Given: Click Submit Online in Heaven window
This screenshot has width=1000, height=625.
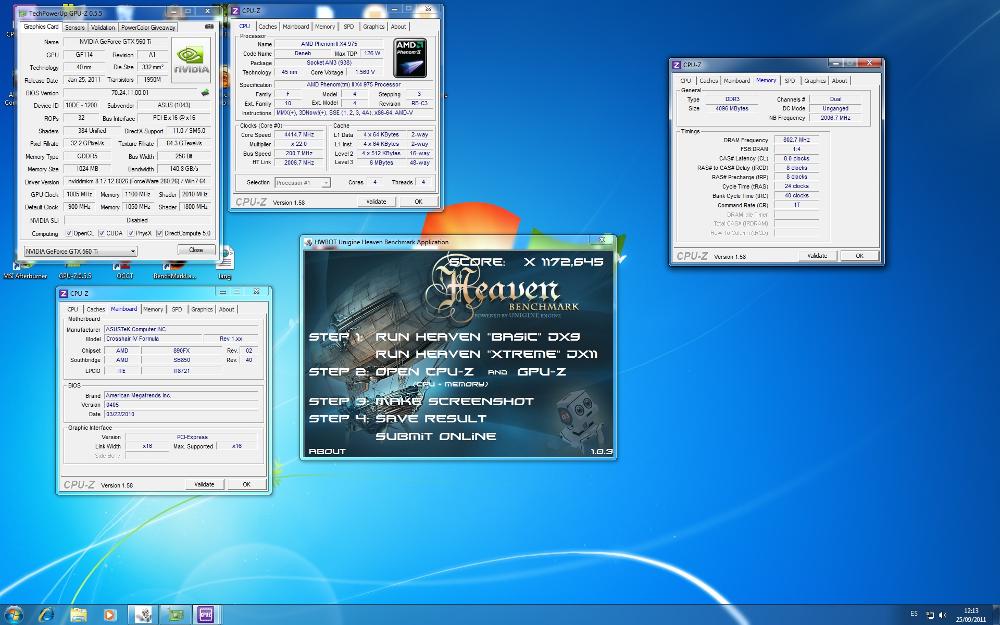Looking at the screenshot, I should (x=436, y=436).
